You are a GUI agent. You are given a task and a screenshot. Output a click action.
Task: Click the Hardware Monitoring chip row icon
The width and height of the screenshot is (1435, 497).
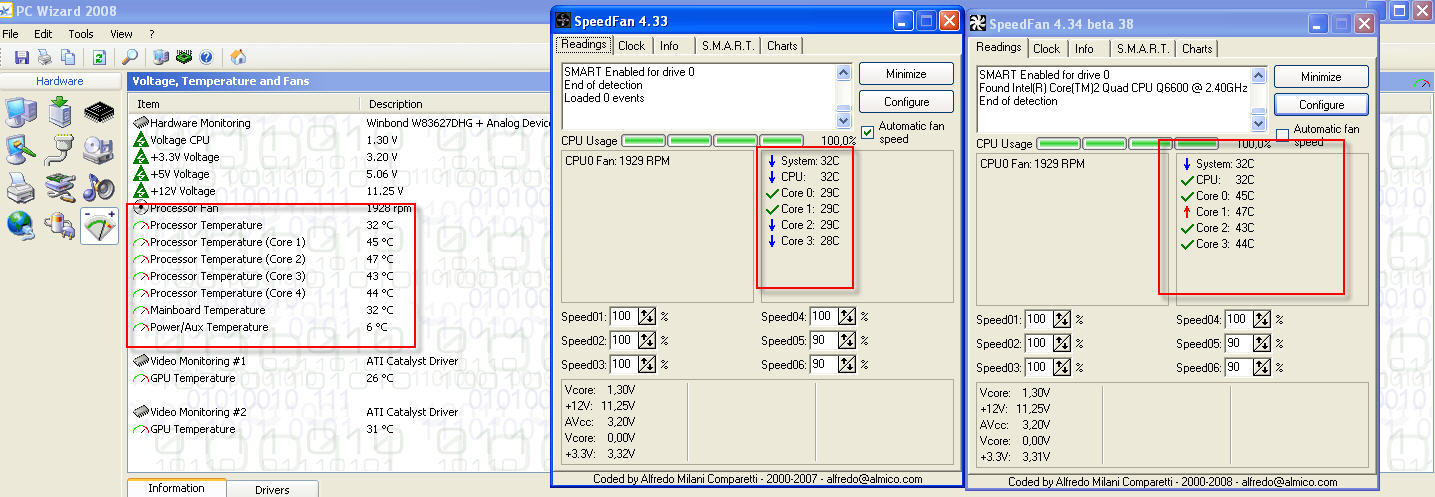[x=140, y=123]
